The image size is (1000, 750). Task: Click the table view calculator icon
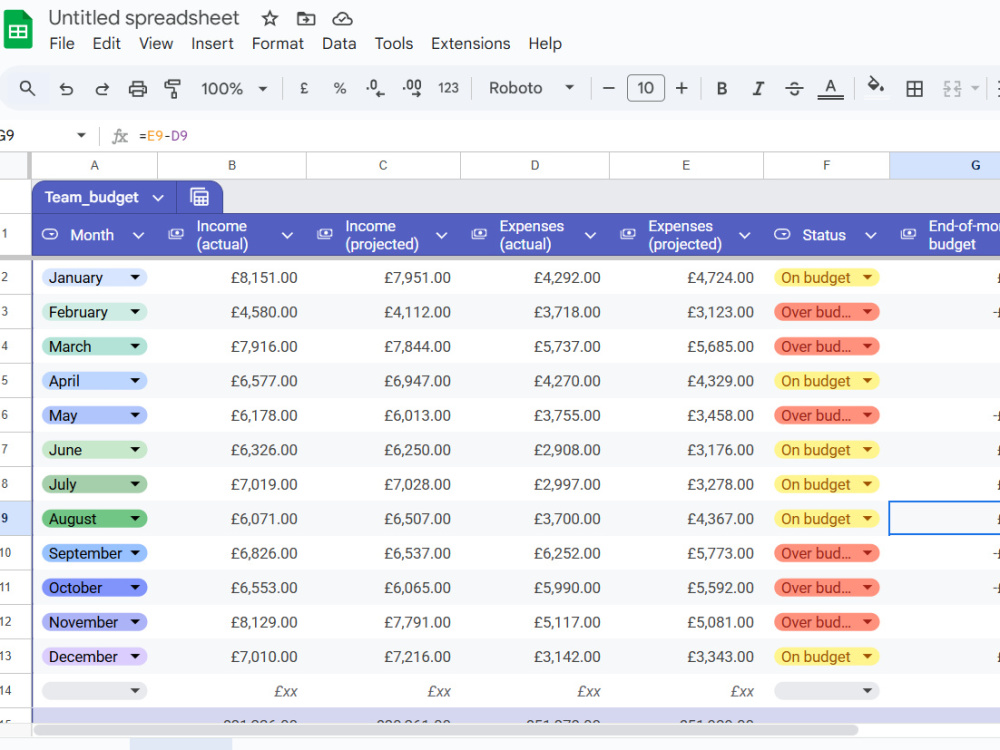pos(200,197)
